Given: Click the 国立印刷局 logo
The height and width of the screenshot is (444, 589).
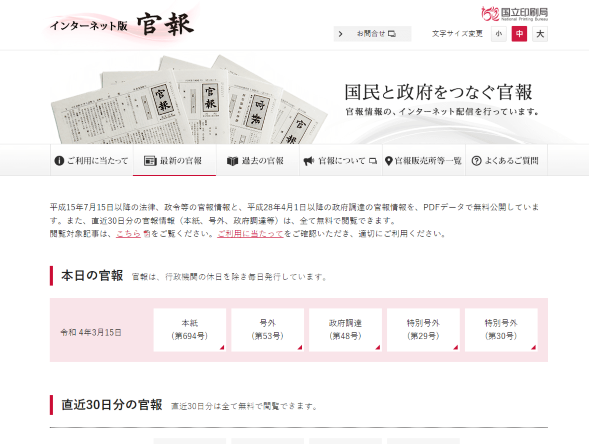Looking at the screenshot, I should point(514,14).
